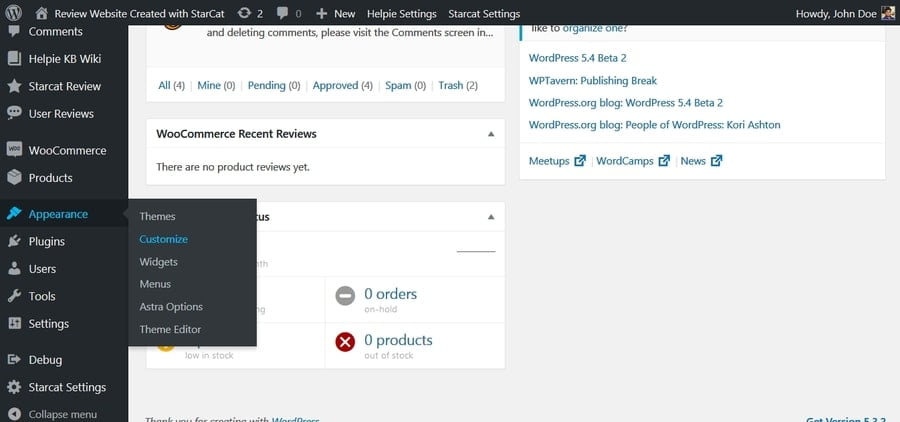Click the plus New icon
The height and width of the screenshot is (422, 900).
(321, 13)
